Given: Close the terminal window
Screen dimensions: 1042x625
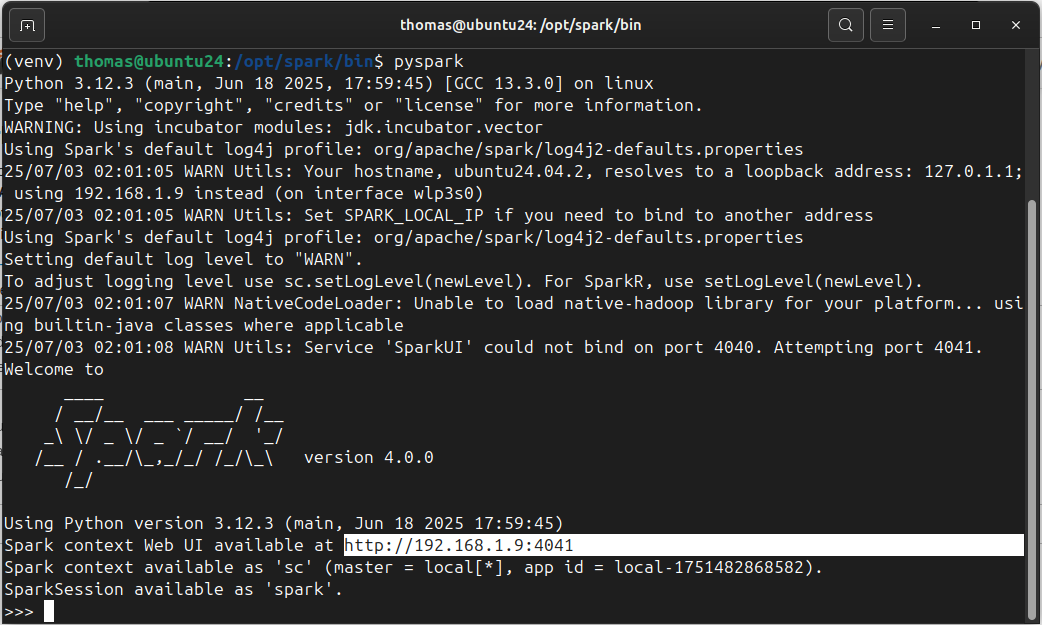Looking at the screenshot, I should [x=1015, y=25].
